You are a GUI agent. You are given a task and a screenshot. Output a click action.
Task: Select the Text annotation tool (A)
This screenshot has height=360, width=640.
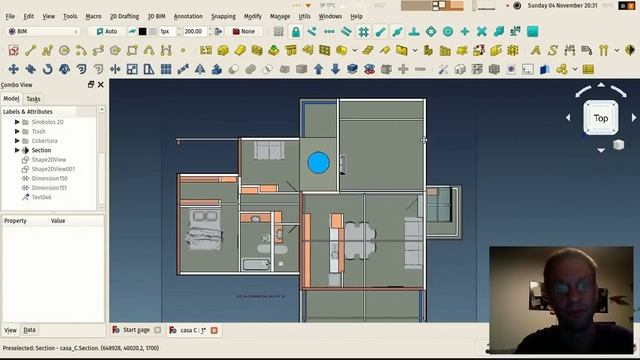coord(536,50)
